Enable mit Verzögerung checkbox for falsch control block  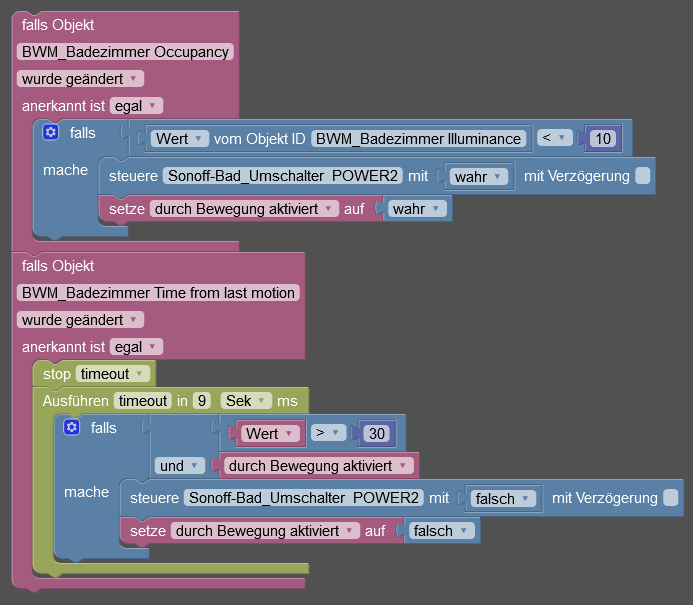pos(670,498)
